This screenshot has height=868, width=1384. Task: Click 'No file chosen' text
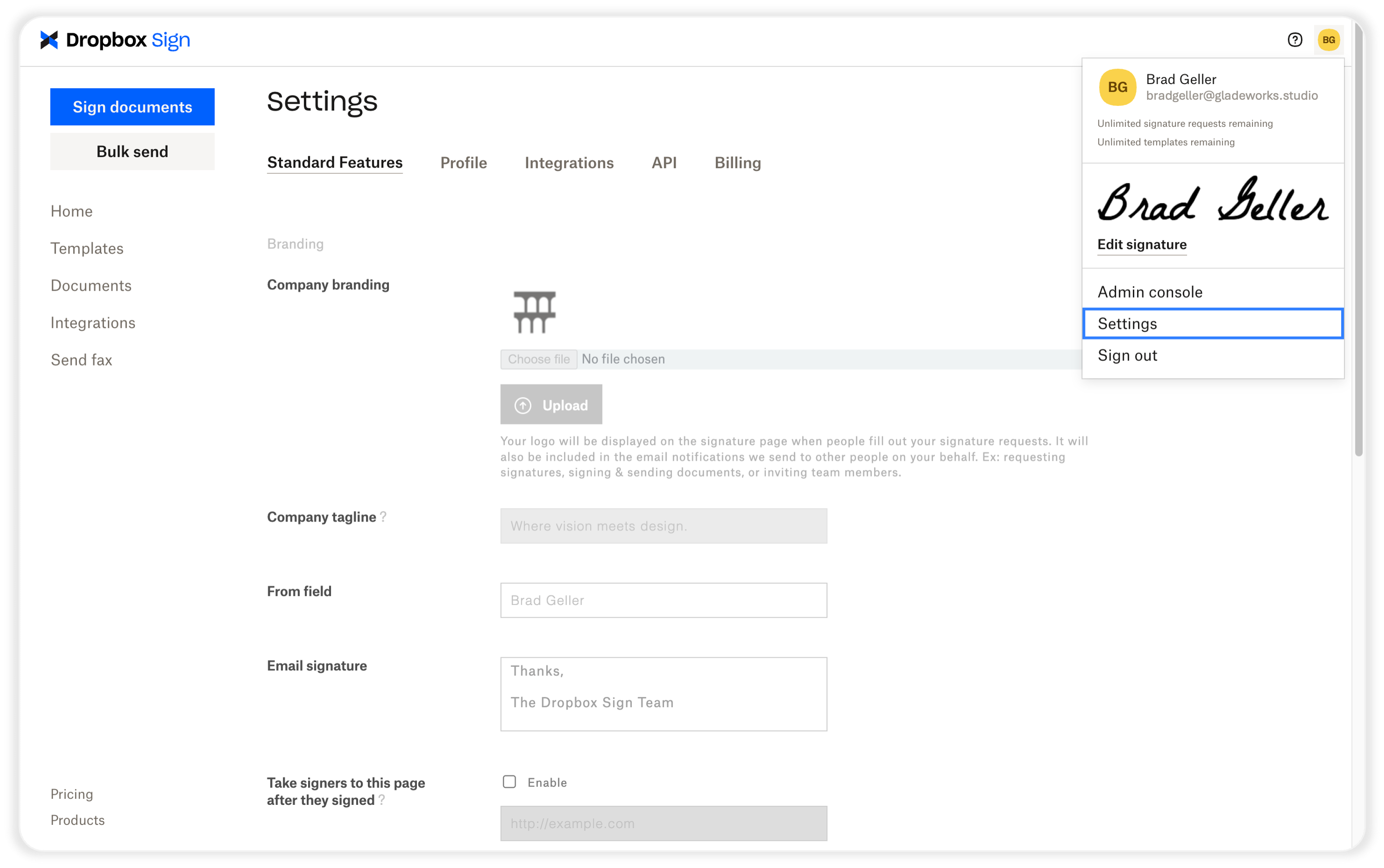coord(623,359)
